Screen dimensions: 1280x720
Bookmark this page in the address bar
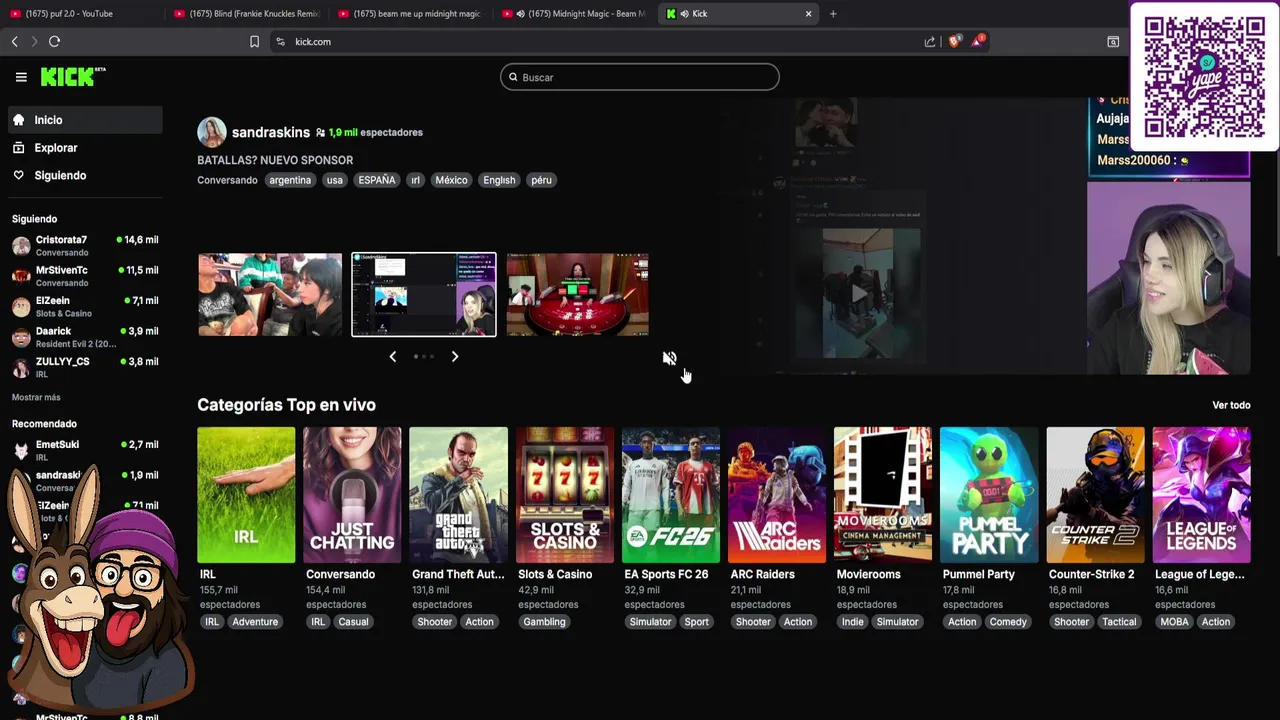(254, 41)
